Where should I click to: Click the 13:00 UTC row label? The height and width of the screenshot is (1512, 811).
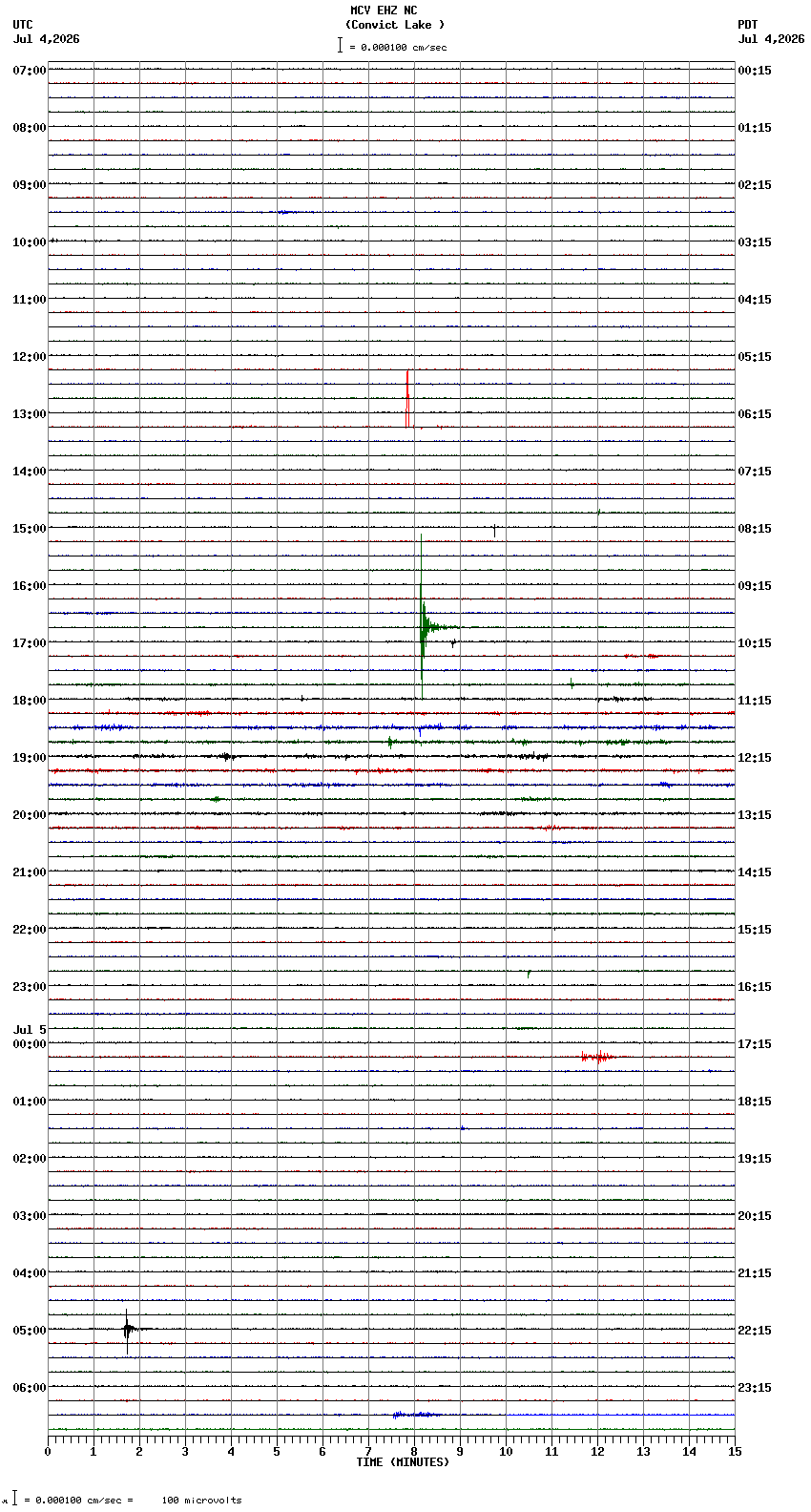pos(30,414)
